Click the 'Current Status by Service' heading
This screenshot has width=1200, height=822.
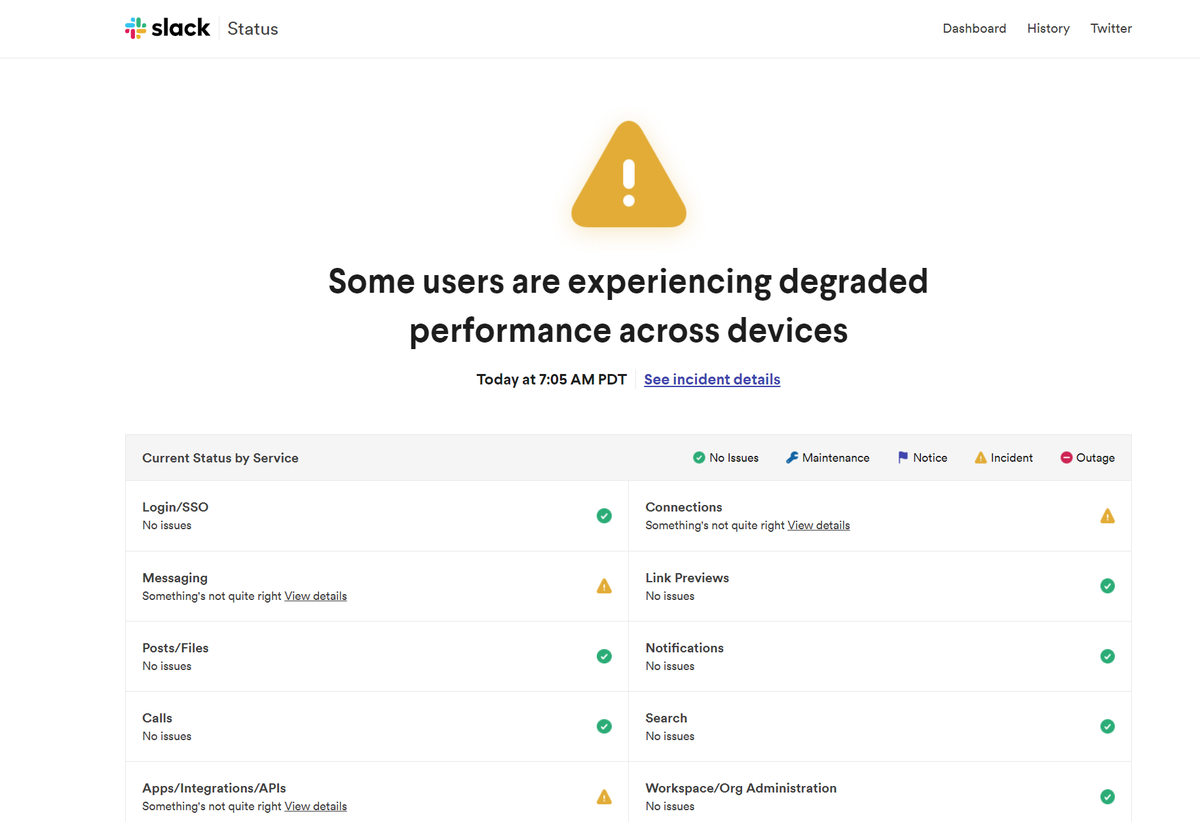[220, 458]
